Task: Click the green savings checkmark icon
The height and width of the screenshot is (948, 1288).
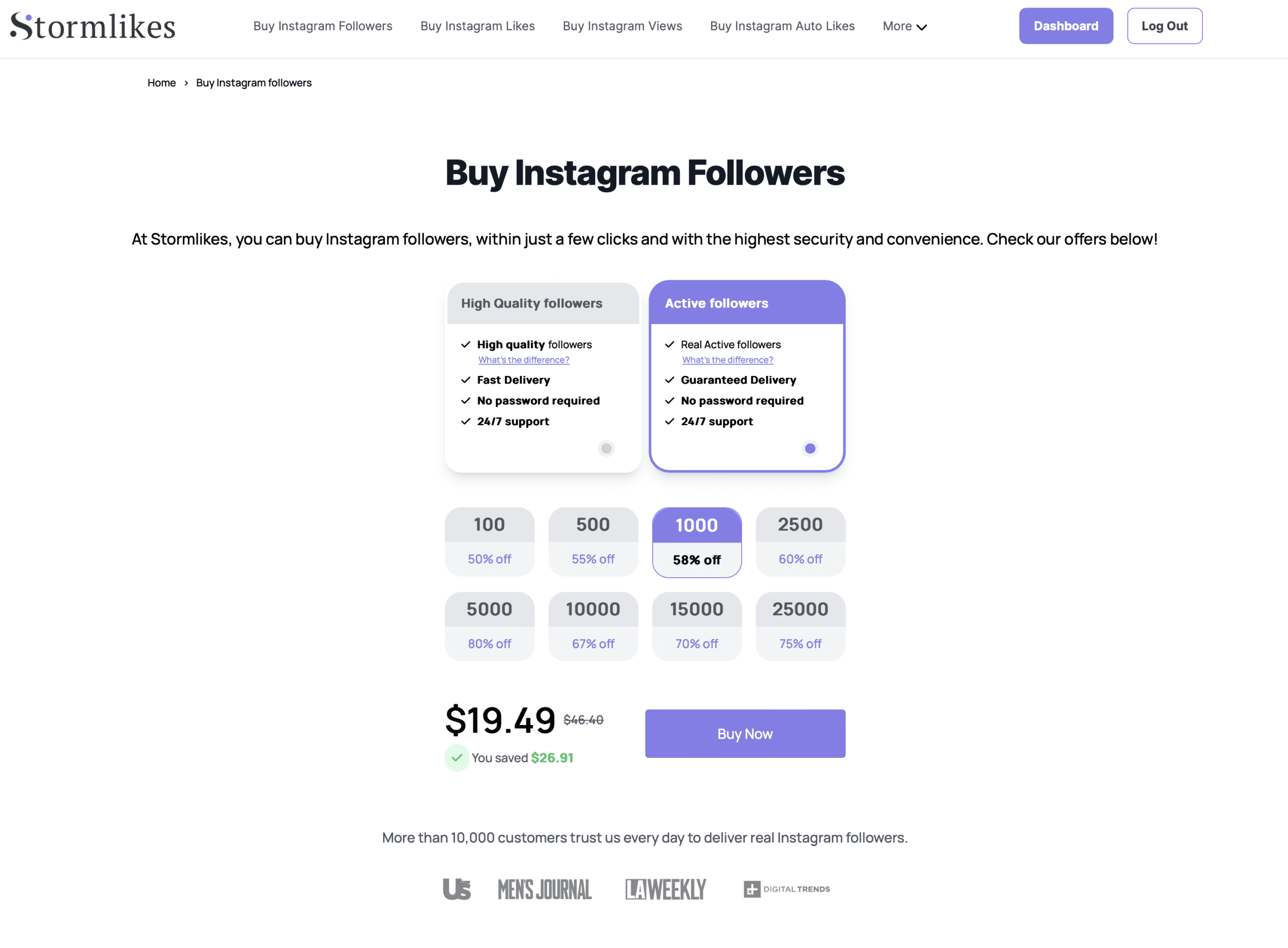Action: click(x=457, y=757)
